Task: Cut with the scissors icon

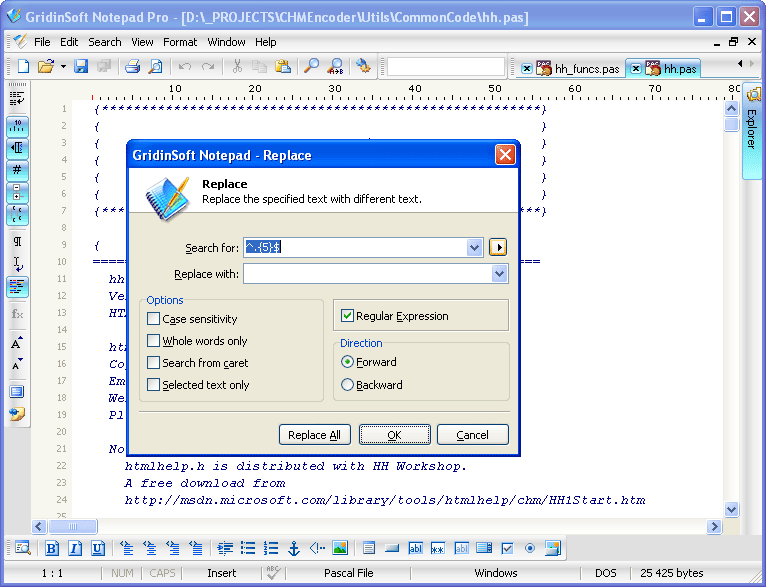Action: [237, 66]
